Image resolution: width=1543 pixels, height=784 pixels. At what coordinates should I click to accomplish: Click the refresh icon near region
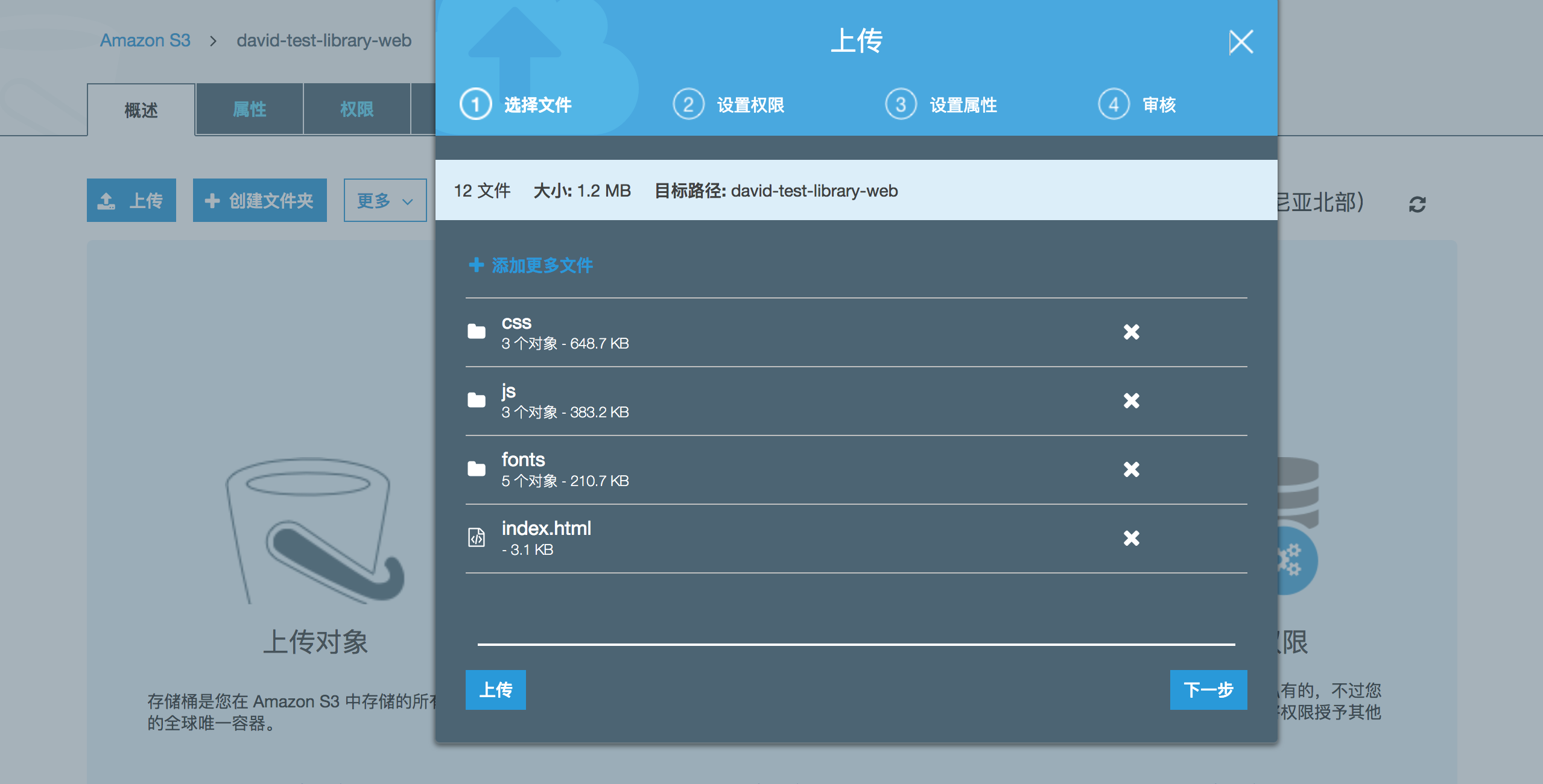tap(1417, 204)
